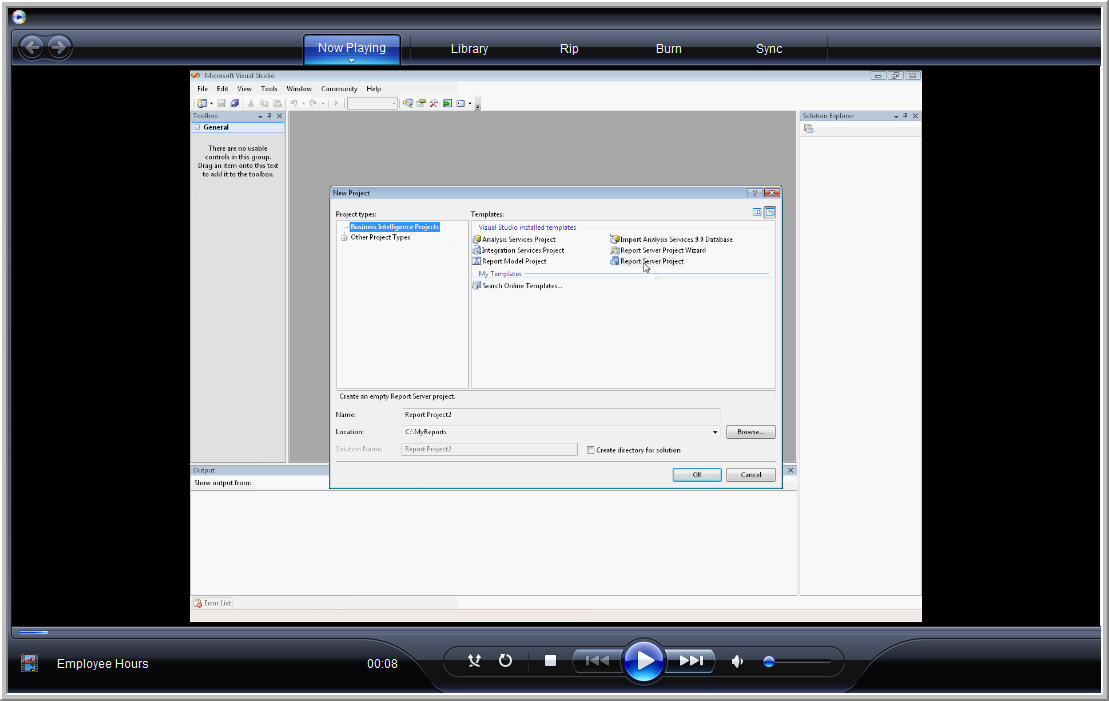Select Business Intelligence Projects type
Viewport: 1109px width, 701px height.
tap(395, 227)
